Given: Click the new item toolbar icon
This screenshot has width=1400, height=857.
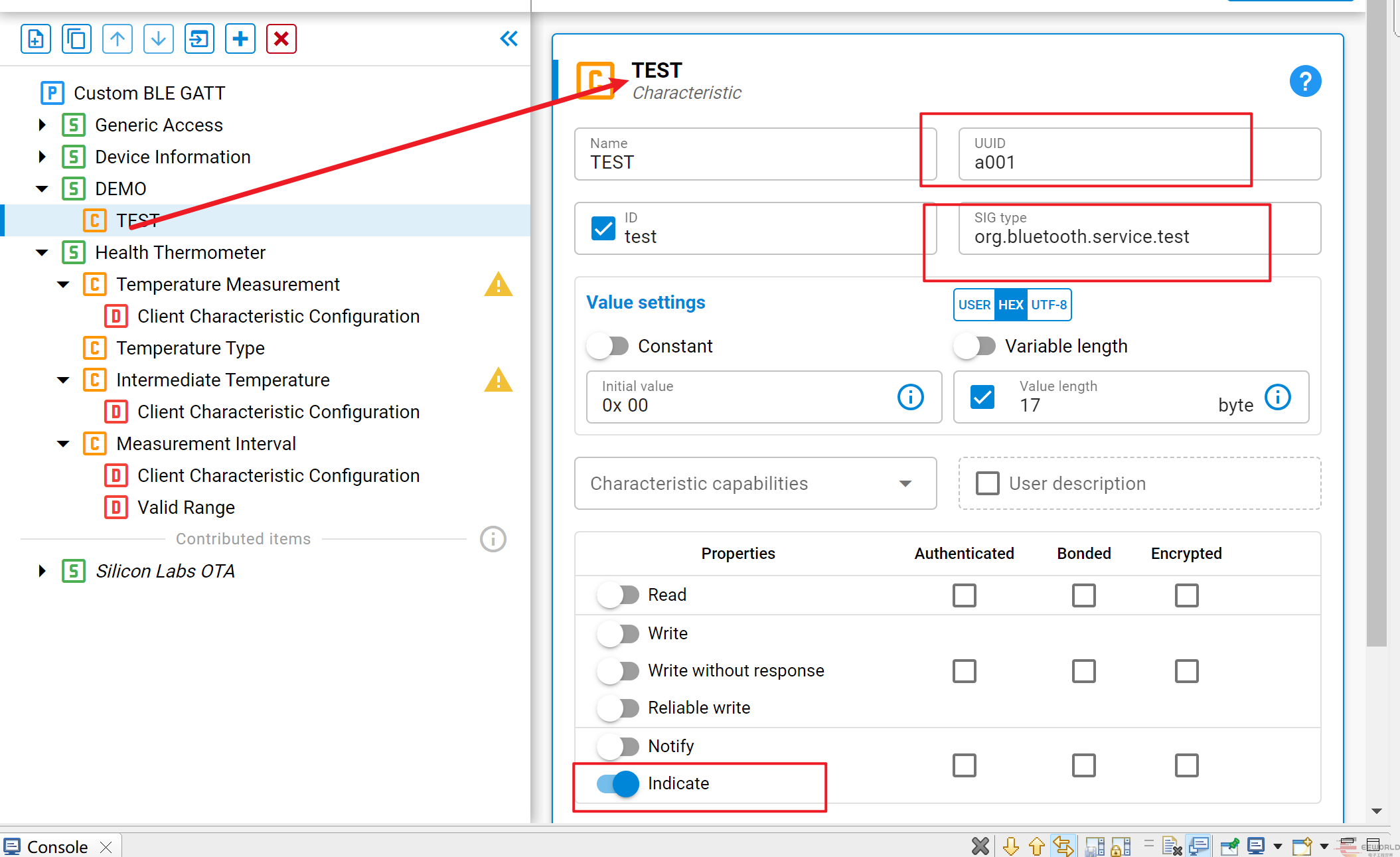Looking at the screenshot, I should coord(36,39).
